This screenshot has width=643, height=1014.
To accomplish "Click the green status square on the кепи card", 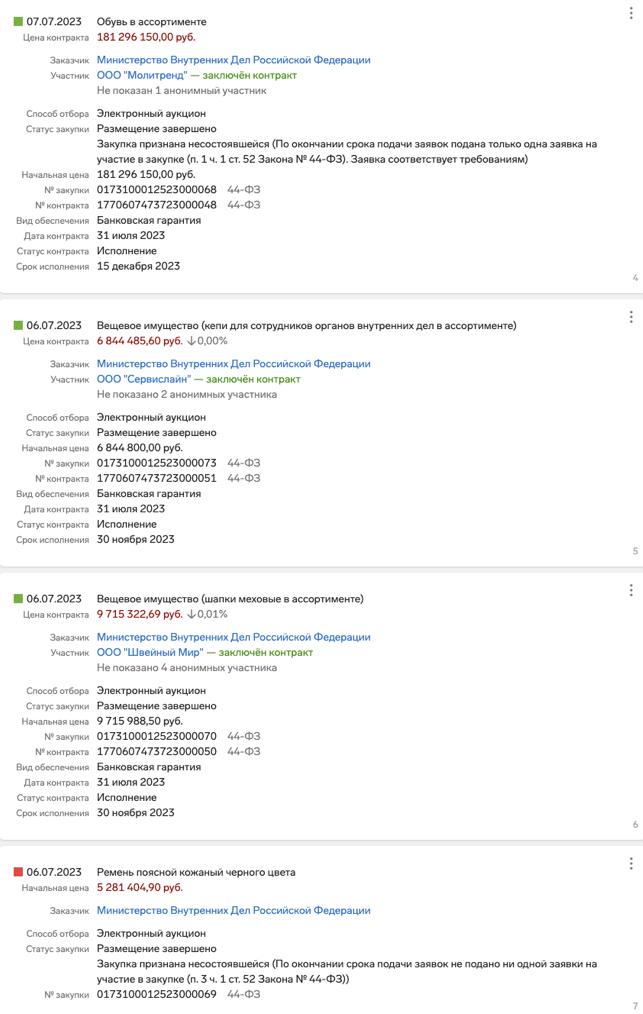I will [x=18, y=325].
